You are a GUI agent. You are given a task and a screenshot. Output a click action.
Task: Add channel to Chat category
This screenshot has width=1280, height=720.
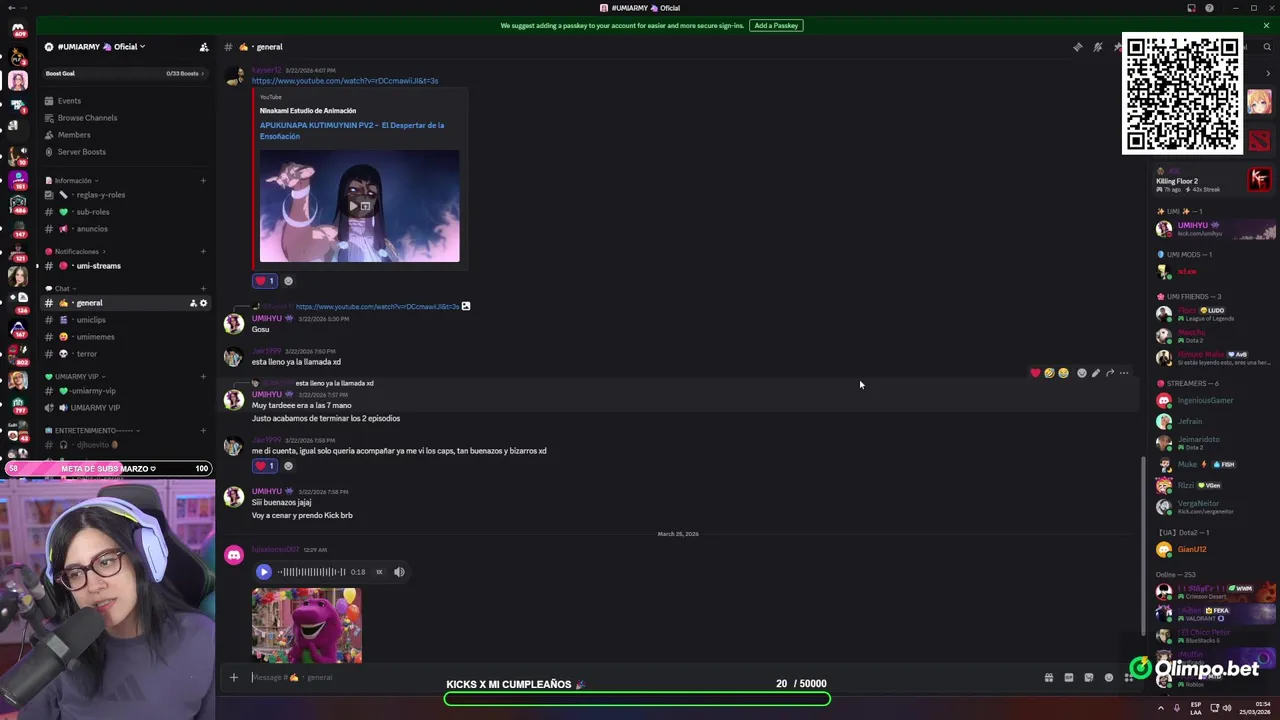(x=203, y=289)
